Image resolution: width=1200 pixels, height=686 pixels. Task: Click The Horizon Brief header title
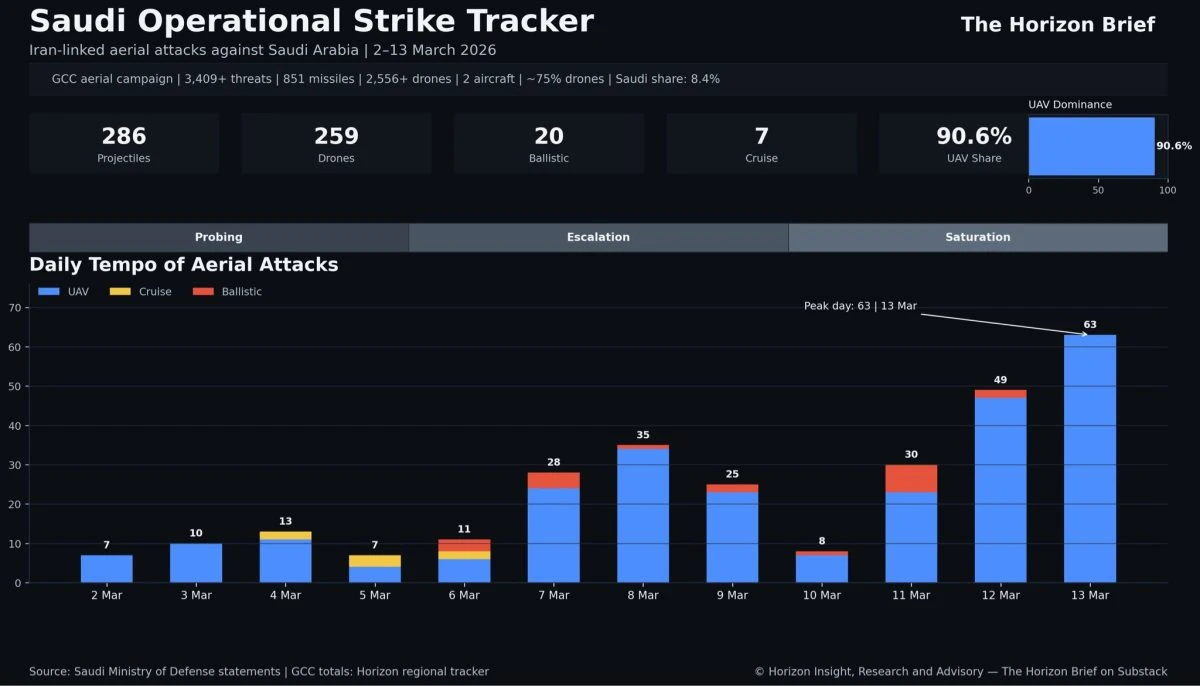1057,25
